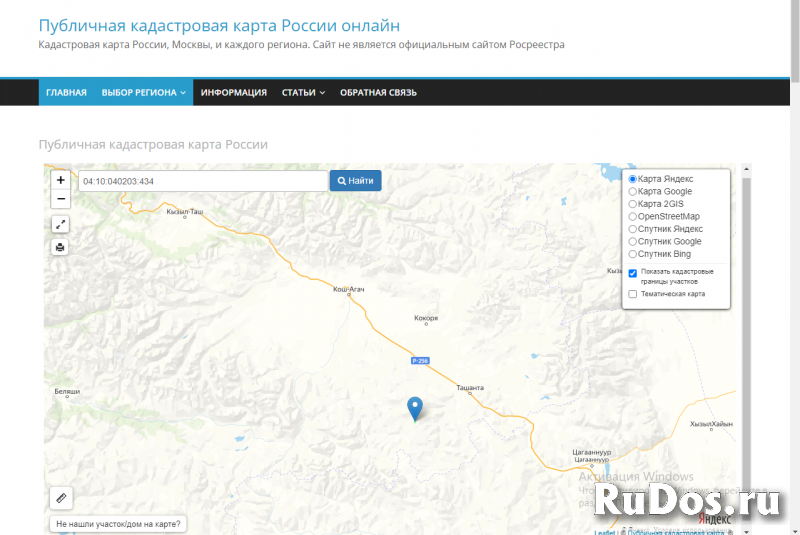The height and width of the screenshot is (535, 800).
Task: Click the Ташанта town label on map
Action: coord(470,388)
